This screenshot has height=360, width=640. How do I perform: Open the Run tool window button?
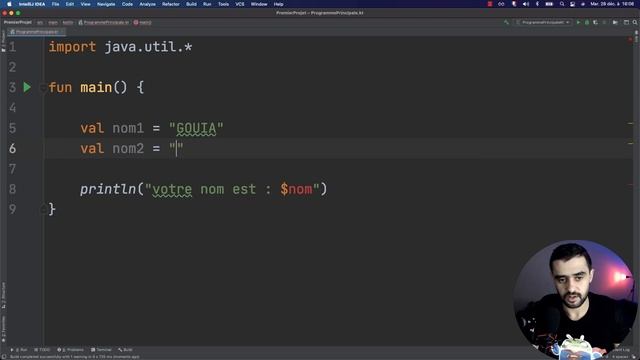19,350
